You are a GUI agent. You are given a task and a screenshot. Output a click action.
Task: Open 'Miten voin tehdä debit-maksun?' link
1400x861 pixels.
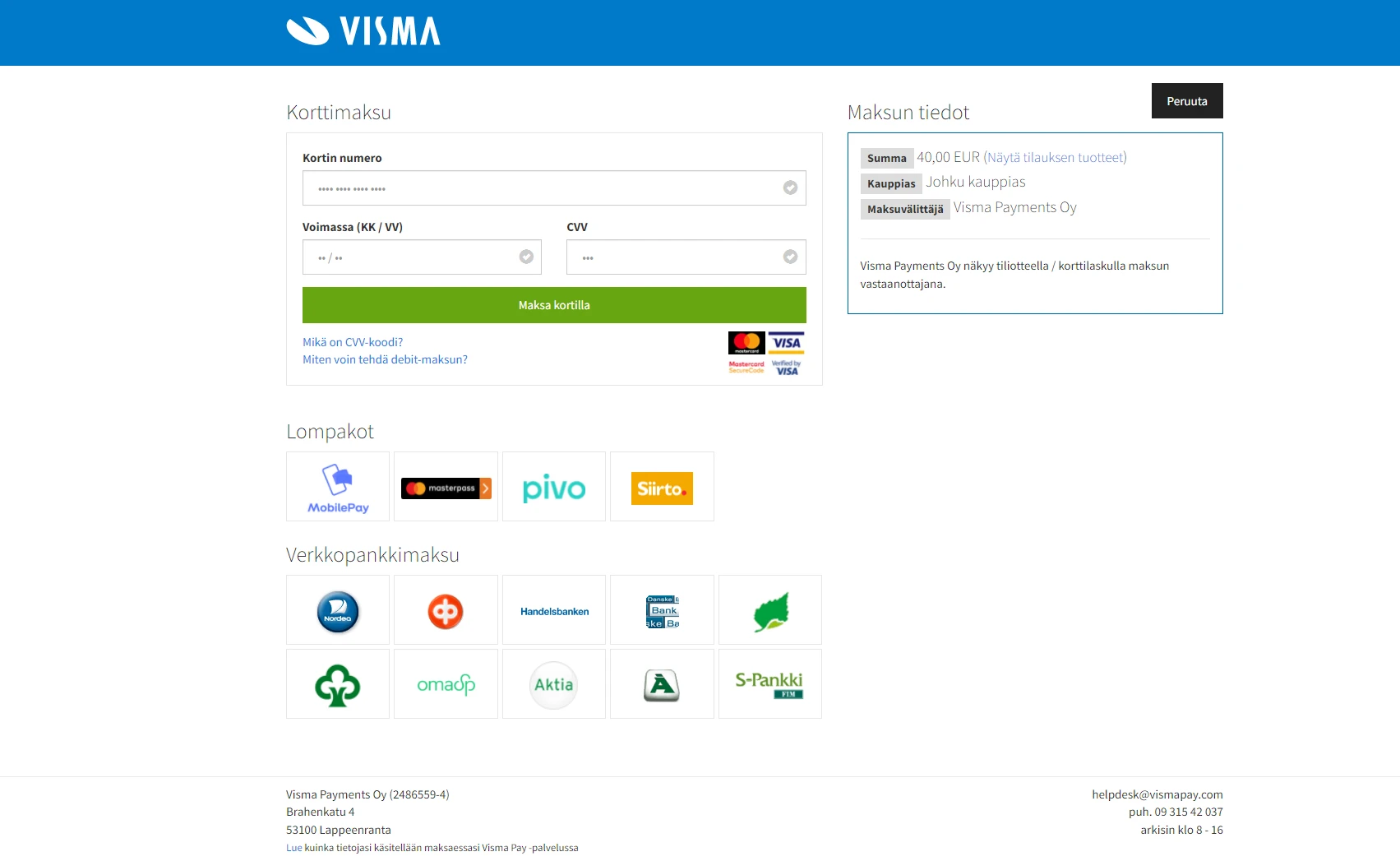point(385,359)
